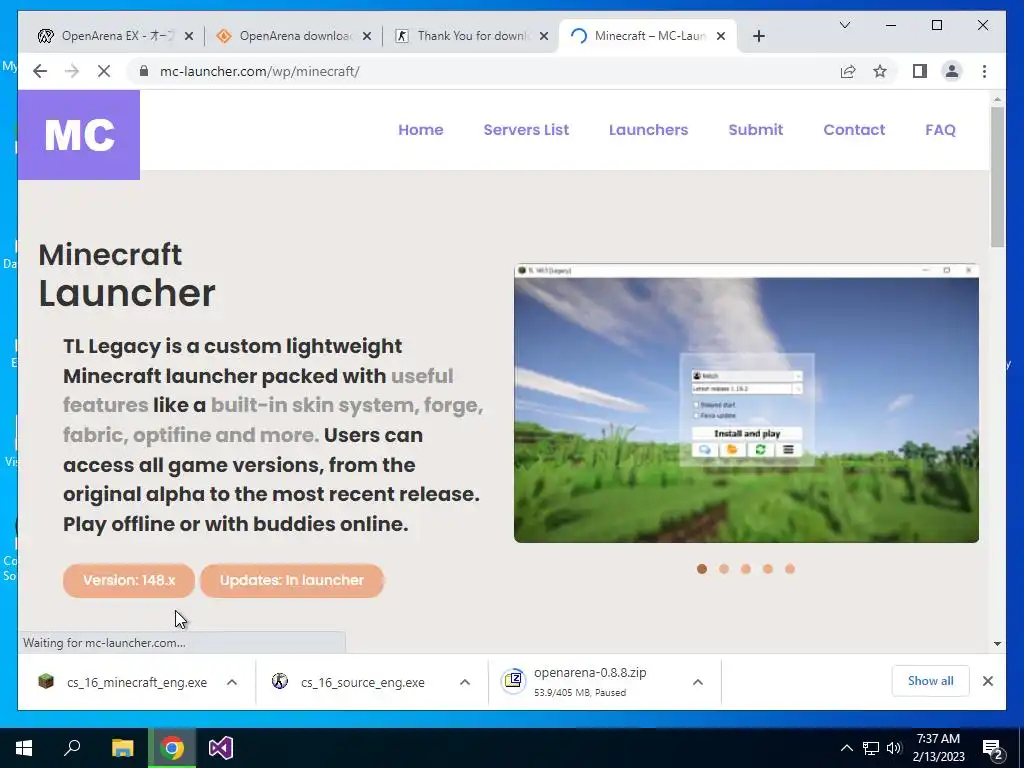Switch to OpenArena EX tab
This screenshot has width=1024, height=768.
coord(115,36)
